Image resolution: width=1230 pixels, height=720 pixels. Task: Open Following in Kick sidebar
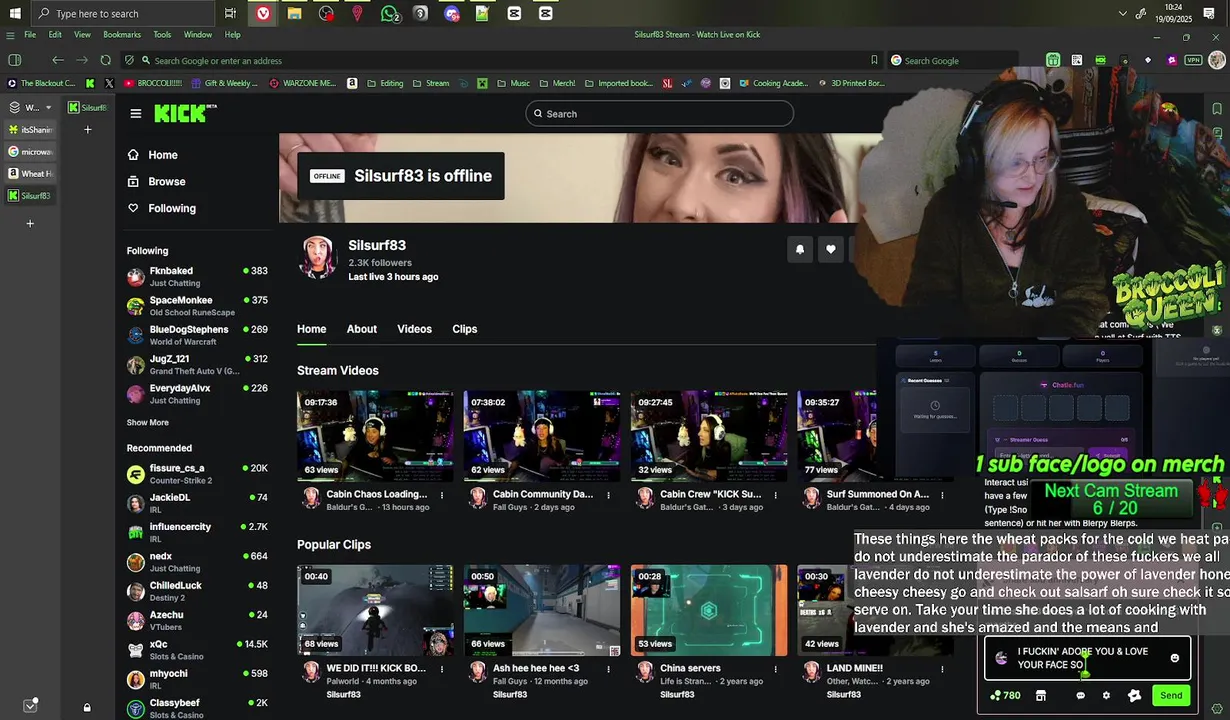pos(162,208)
